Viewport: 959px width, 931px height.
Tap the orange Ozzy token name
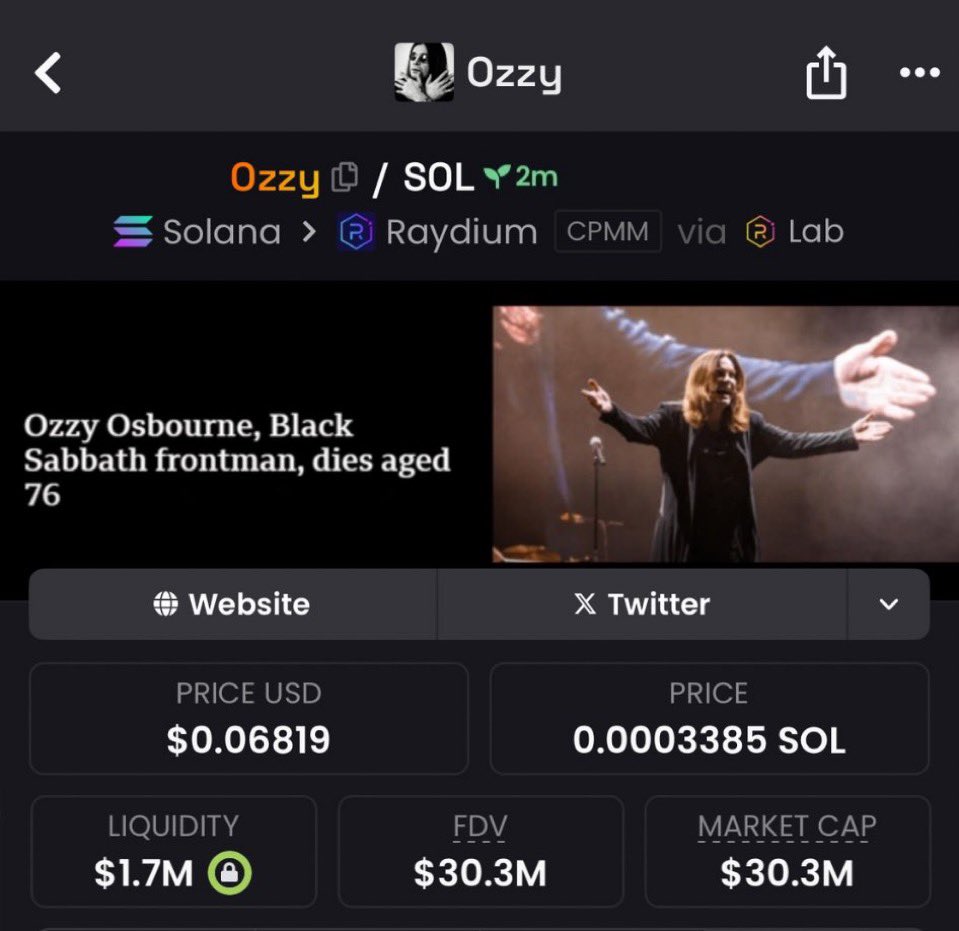(275, 177)
